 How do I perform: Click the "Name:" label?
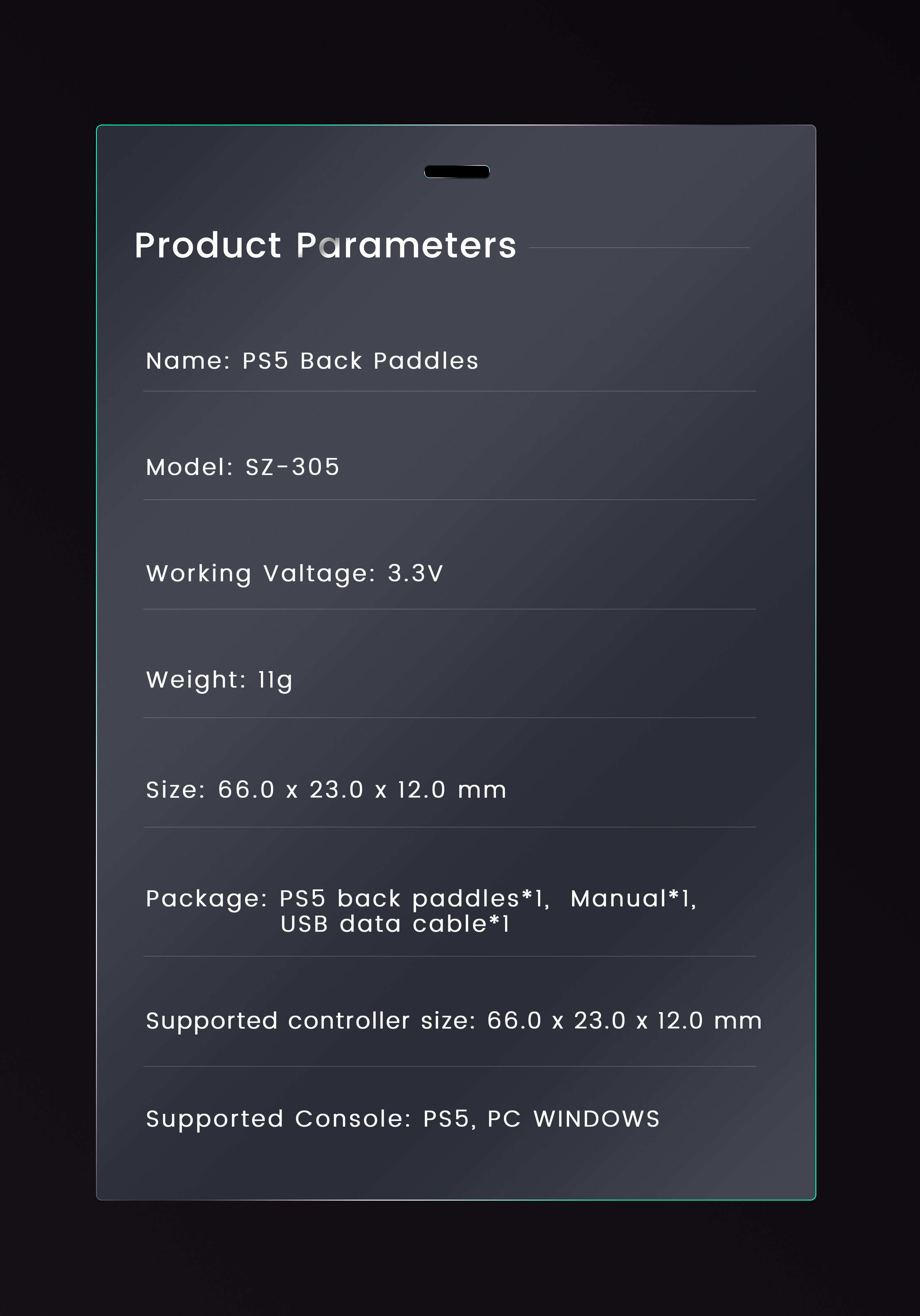pyautogui.click(x=188, y=361)
